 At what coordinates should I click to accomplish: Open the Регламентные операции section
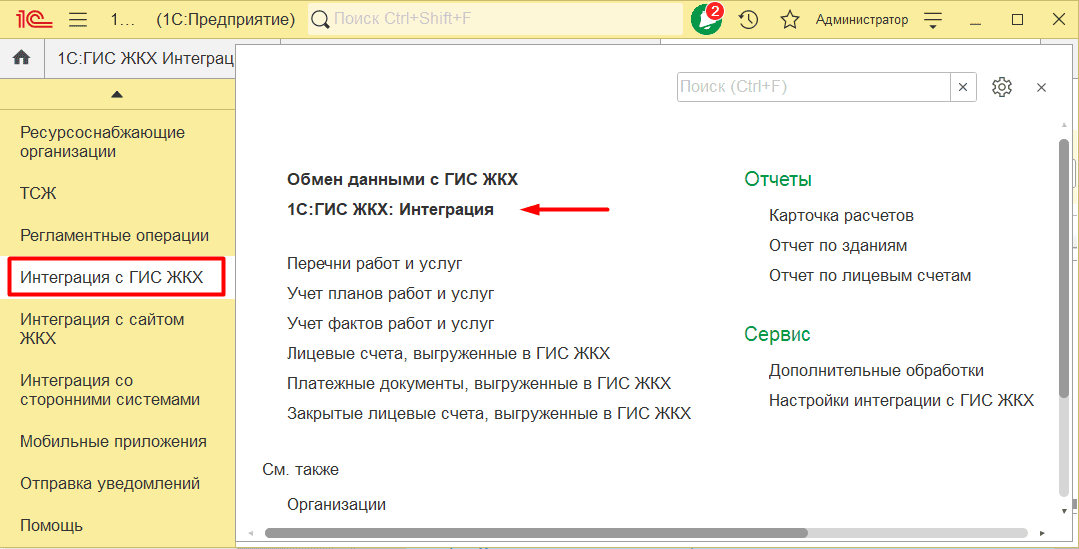pos(114,235)
